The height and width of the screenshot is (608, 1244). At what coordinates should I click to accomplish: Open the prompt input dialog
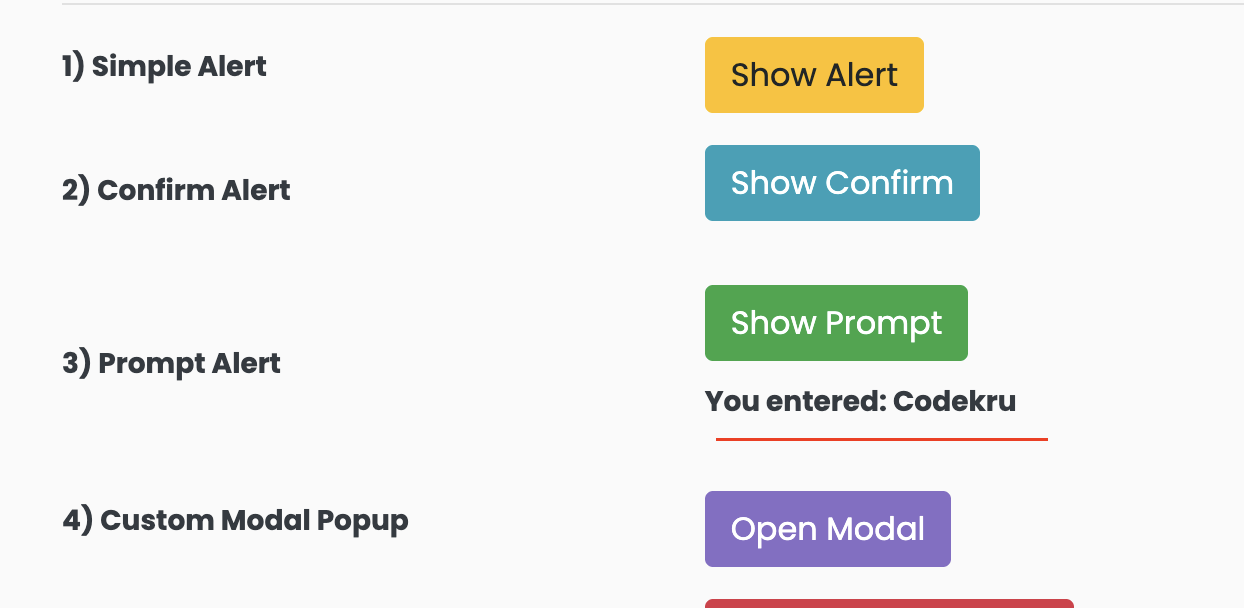click(836, 323)
